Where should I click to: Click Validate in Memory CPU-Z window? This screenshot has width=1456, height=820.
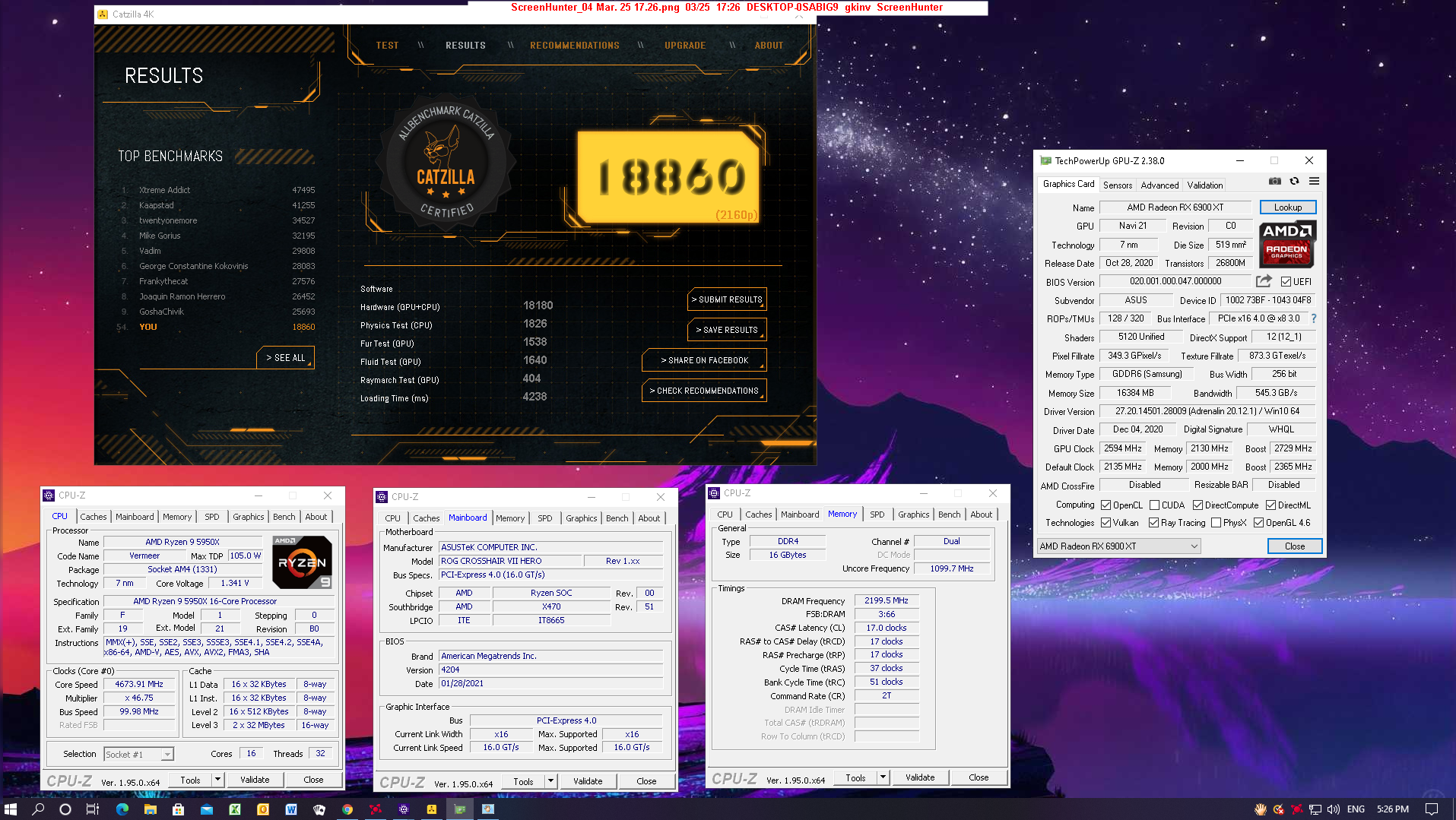(920, 777)
